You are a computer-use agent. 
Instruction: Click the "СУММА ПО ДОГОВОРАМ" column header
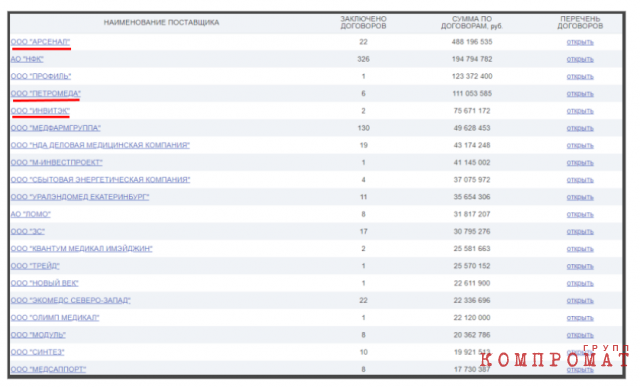[472, 22]
